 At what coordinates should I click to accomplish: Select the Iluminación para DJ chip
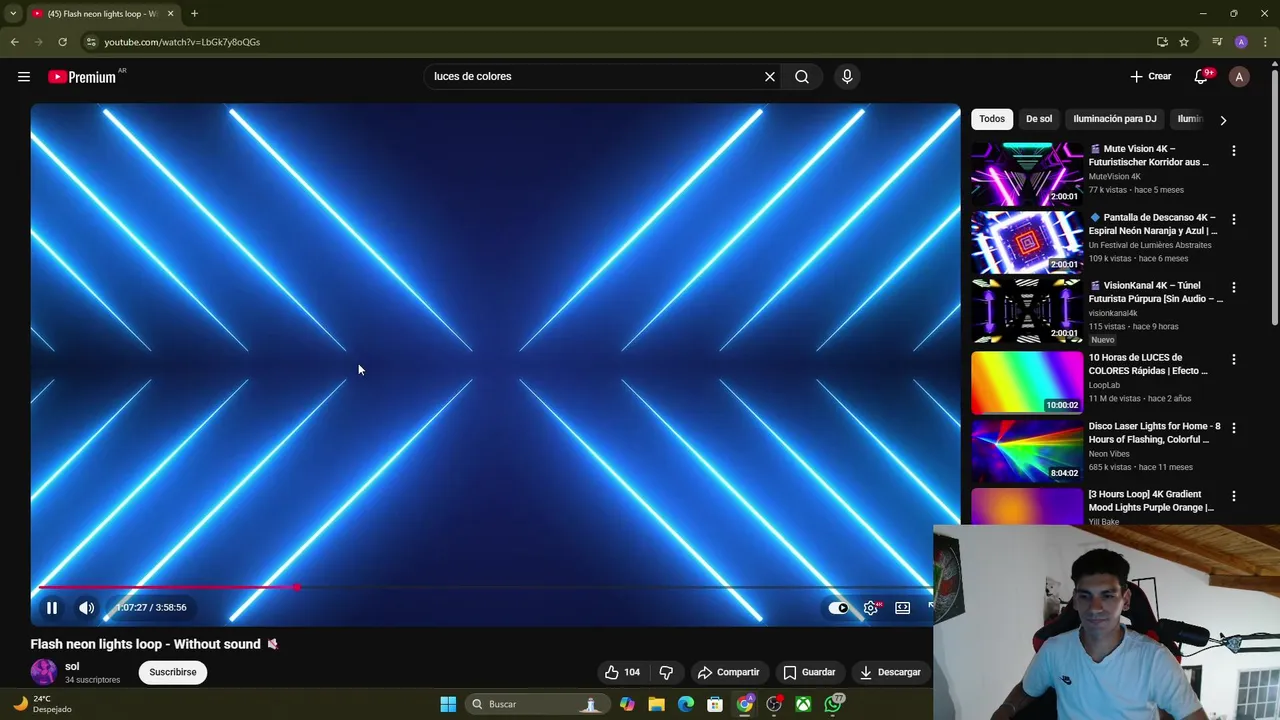click(1115, 119)
